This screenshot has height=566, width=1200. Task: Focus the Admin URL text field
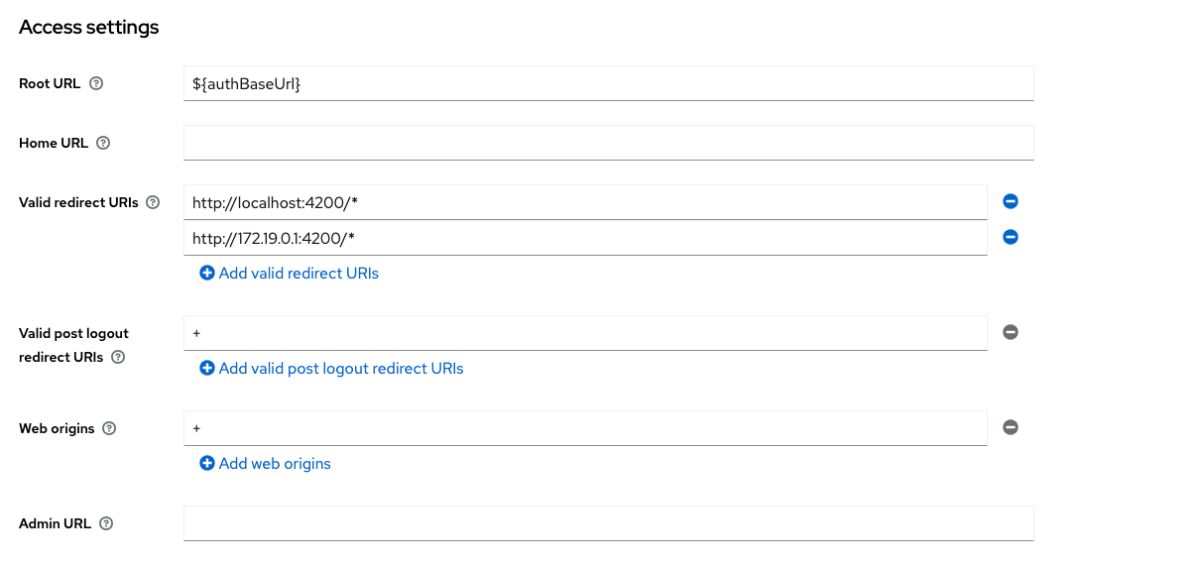608,523
